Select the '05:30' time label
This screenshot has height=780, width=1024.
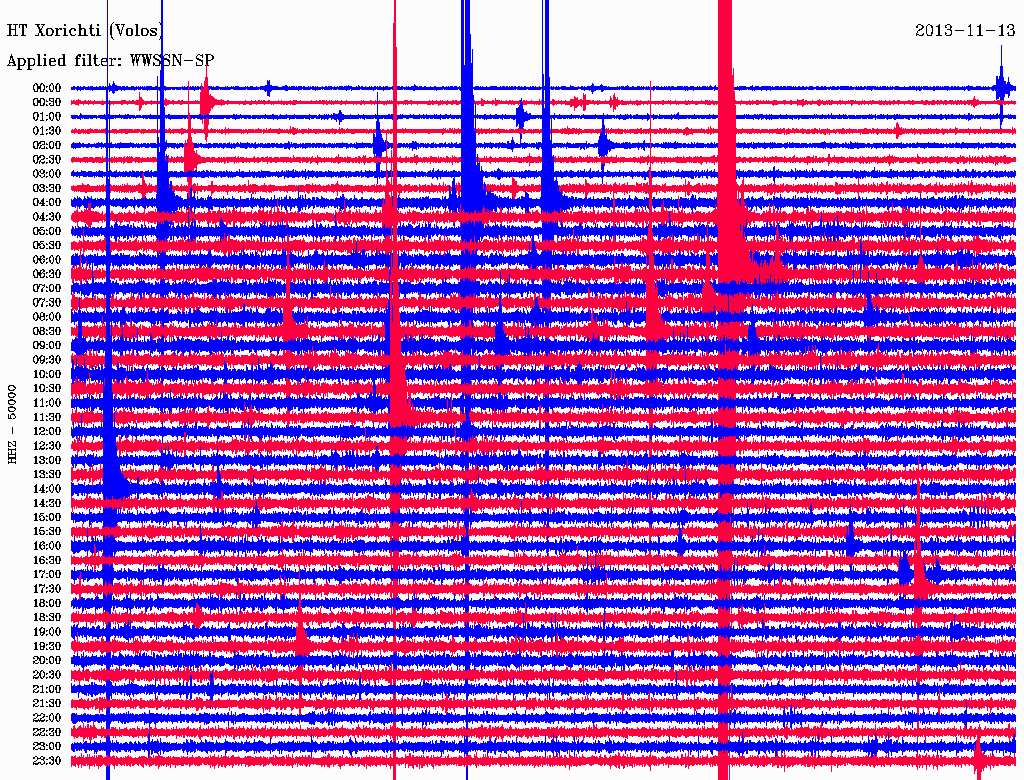47,245
